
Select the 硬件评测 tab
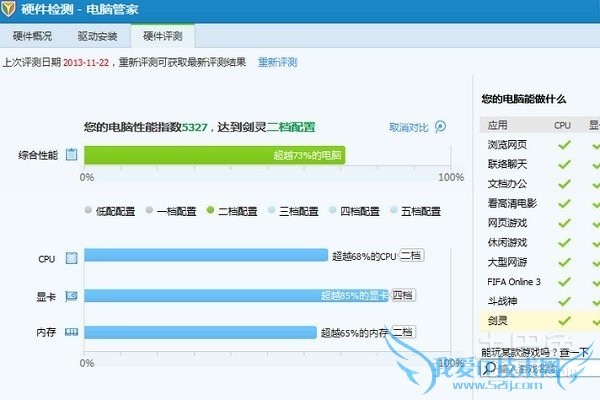click(163, 36)
